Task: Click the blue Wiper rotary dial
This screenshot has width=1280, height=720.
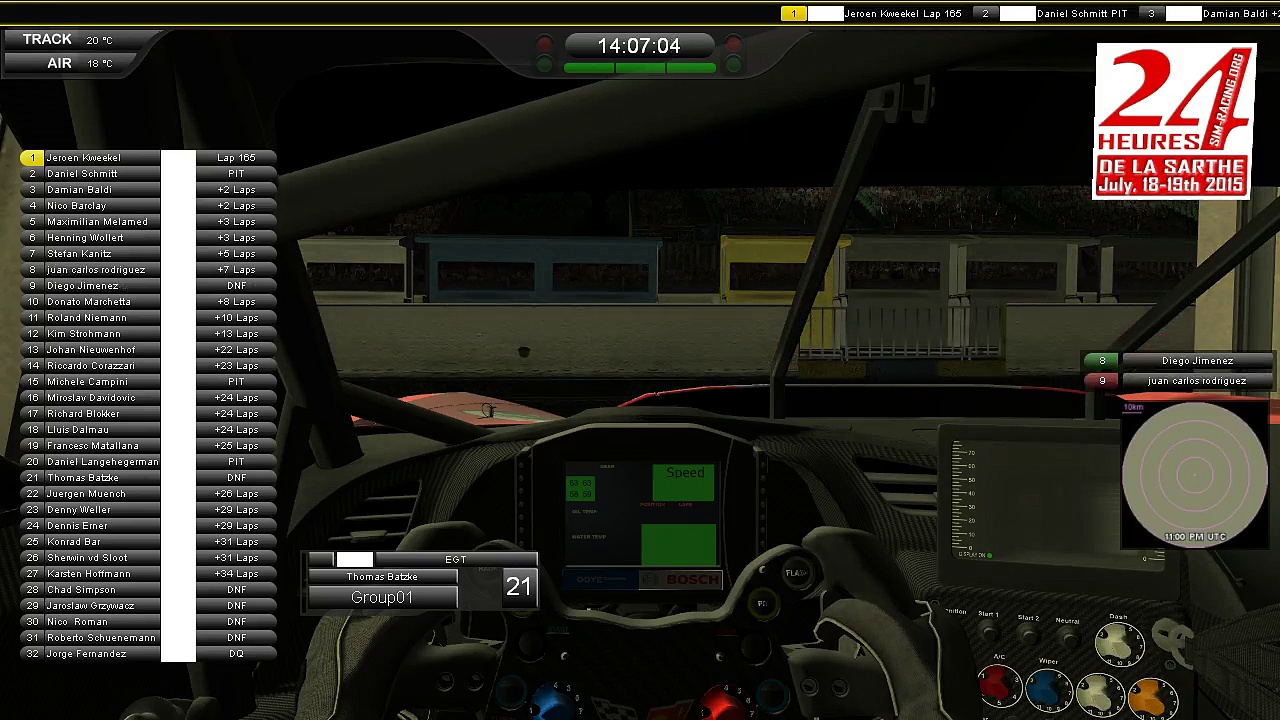Action: [x=1048, y=689]
